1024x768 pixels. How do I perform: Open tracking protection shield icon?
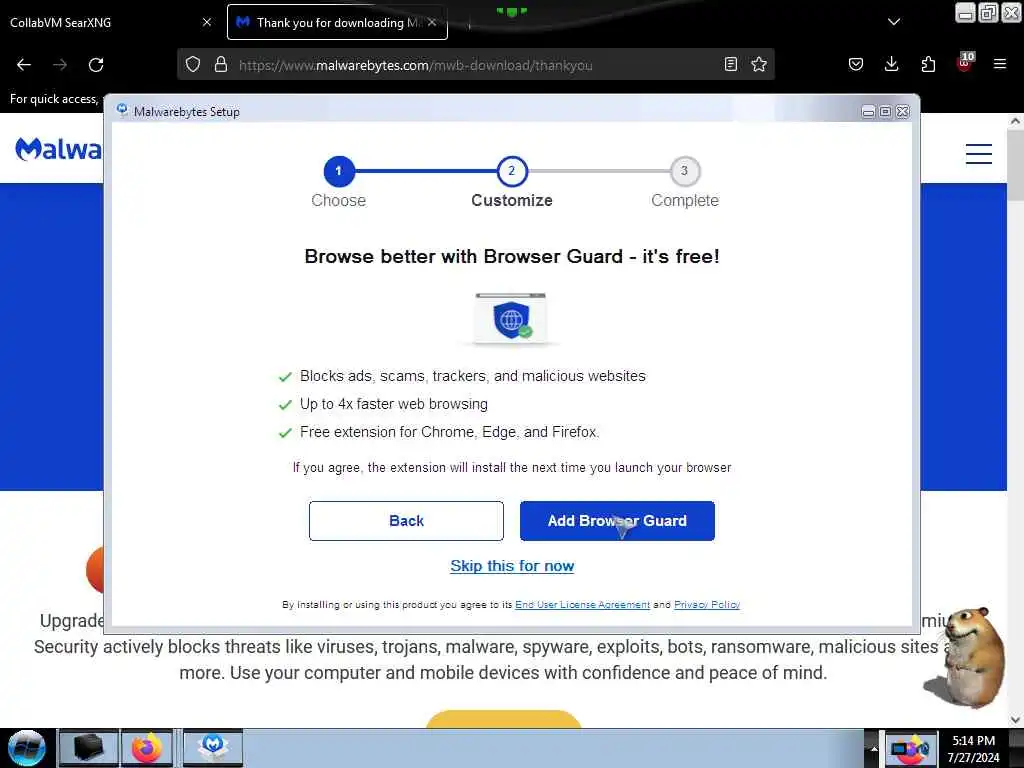(193, 65)
